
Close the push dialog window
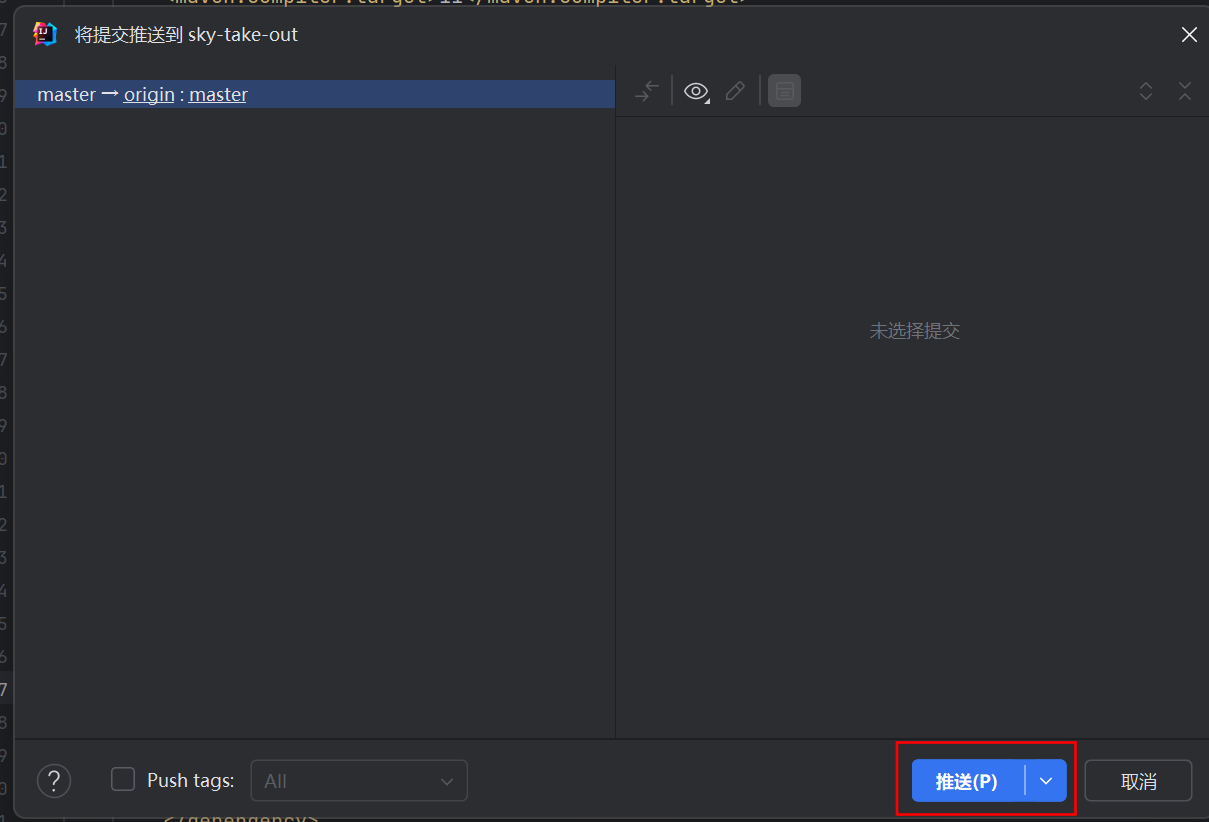(1189, 34)
